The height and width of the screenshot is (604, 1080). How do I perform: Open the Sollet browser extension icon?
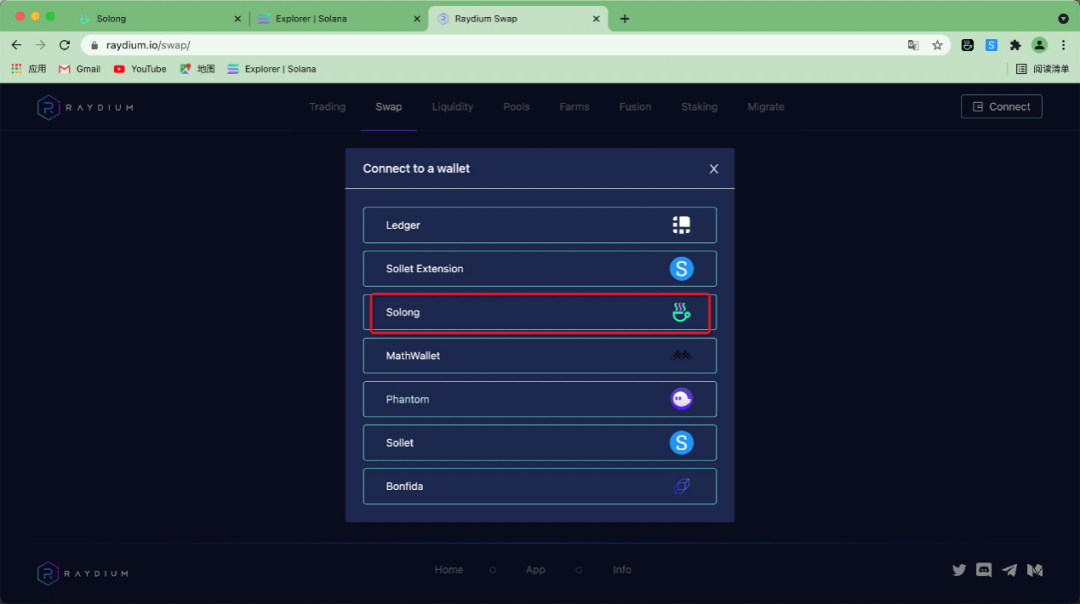coord(991,45)
